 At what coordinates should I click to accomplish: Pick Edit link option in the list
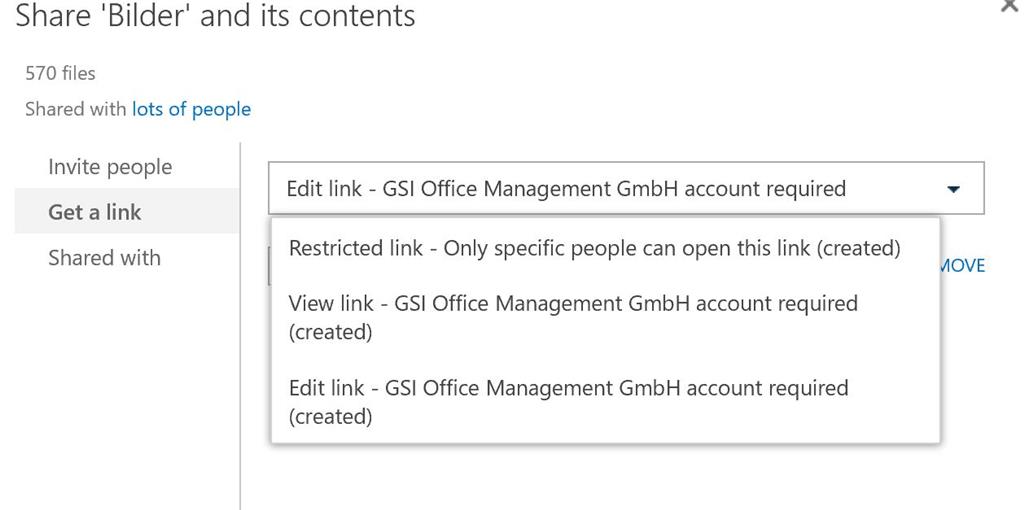[567, 388]
